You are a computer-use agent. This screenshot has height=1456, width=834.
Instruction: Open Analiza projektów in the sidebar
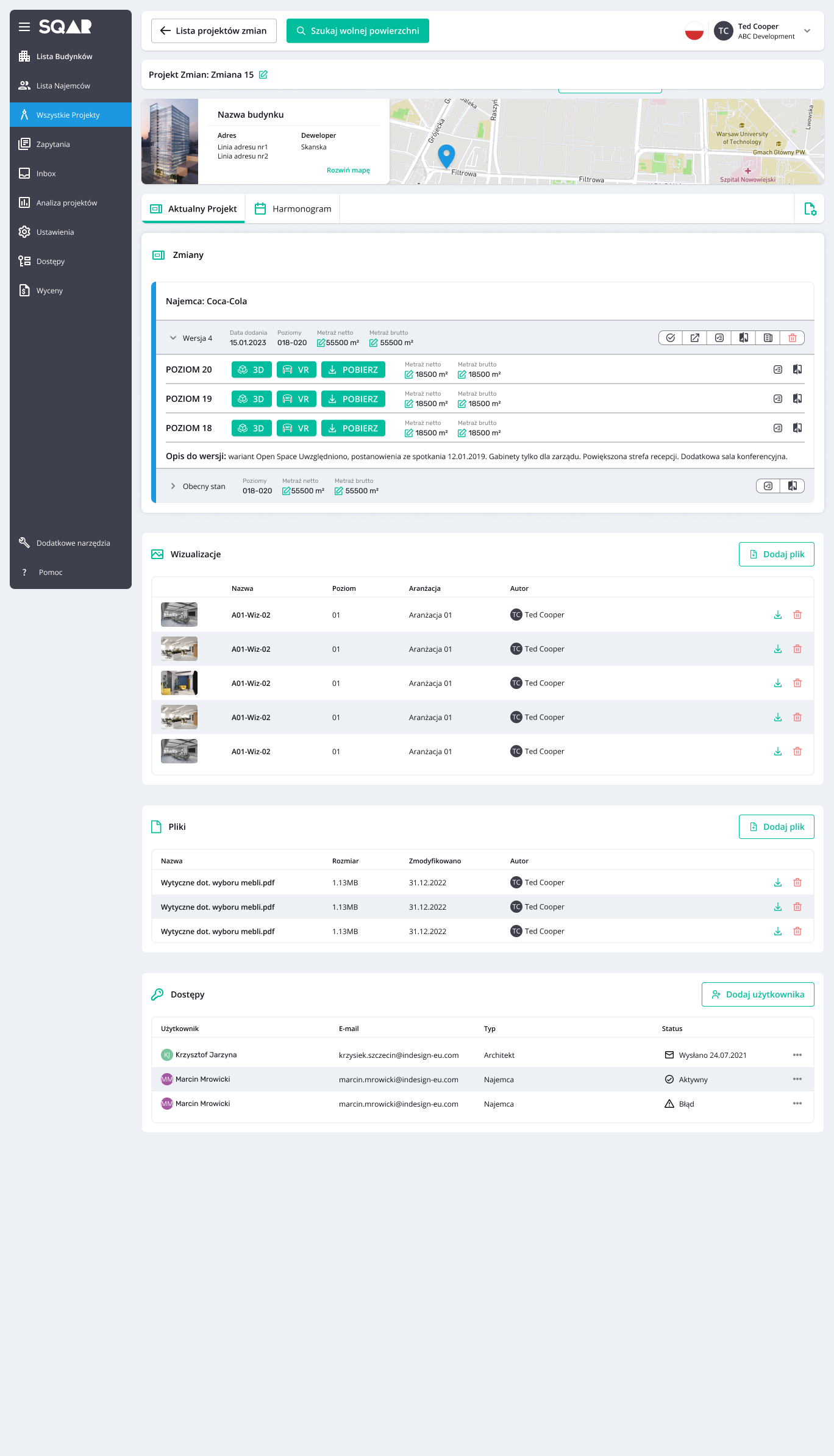(x=66, y=203)
